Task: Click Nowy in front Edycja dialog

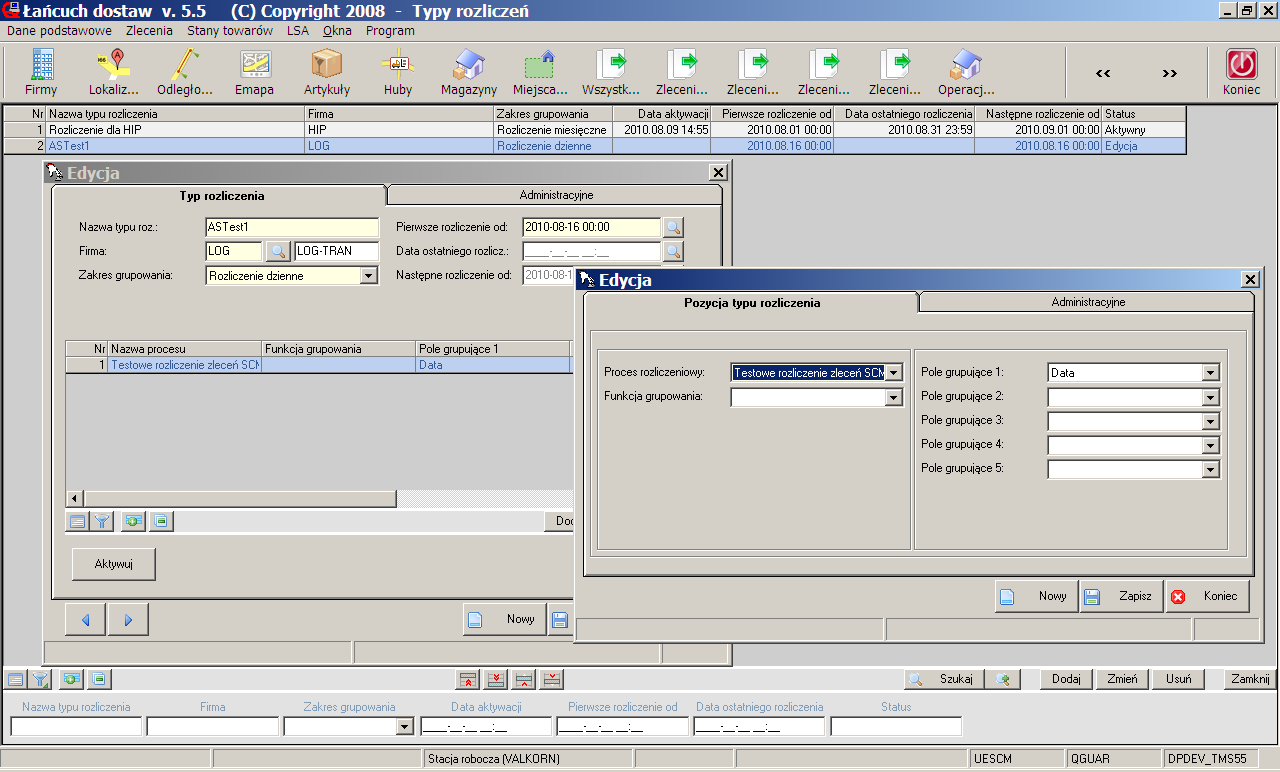Action: click(x=1036, y=596)
